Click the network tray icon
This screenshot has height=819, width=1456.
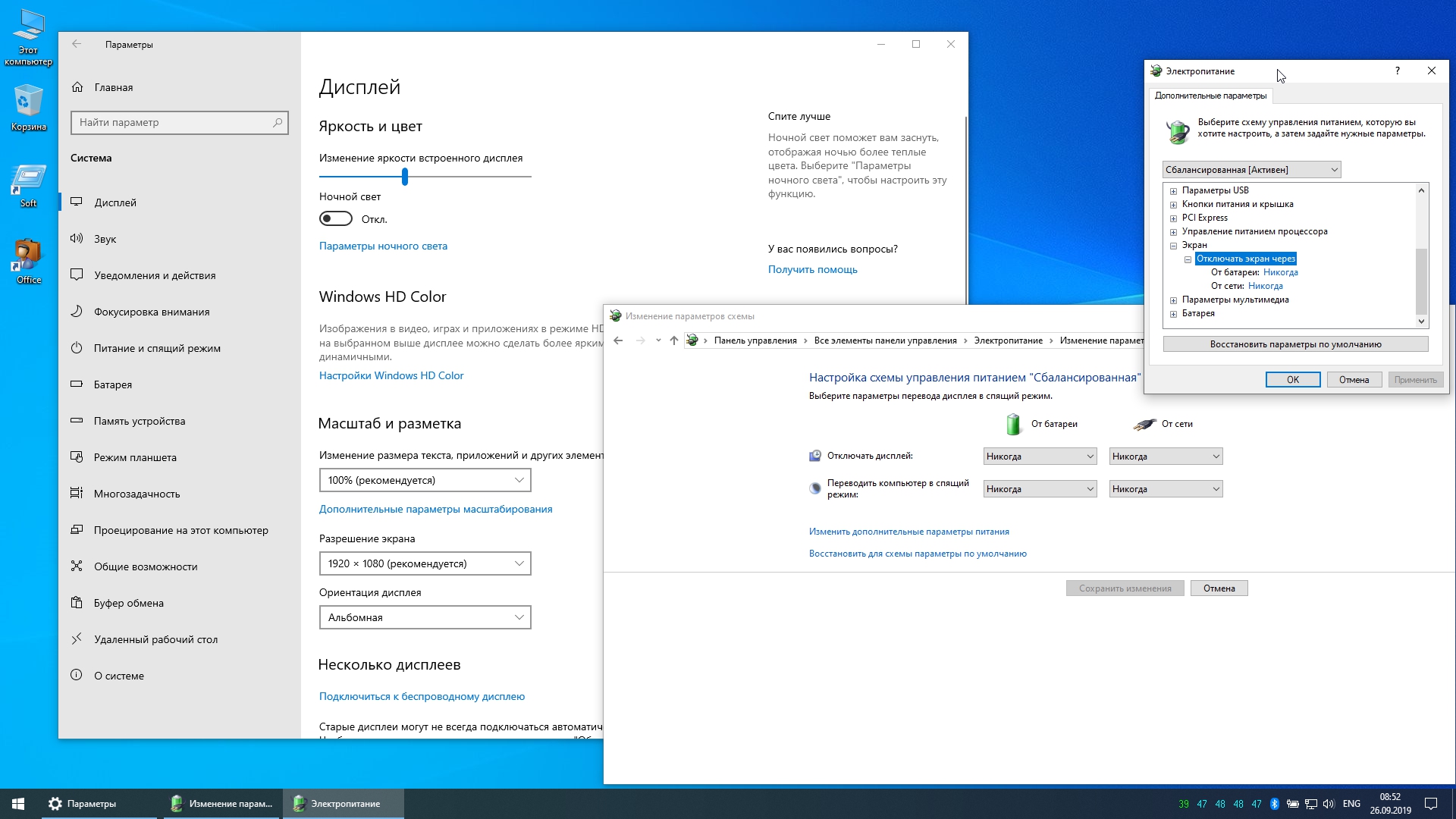pos(1311,804)
